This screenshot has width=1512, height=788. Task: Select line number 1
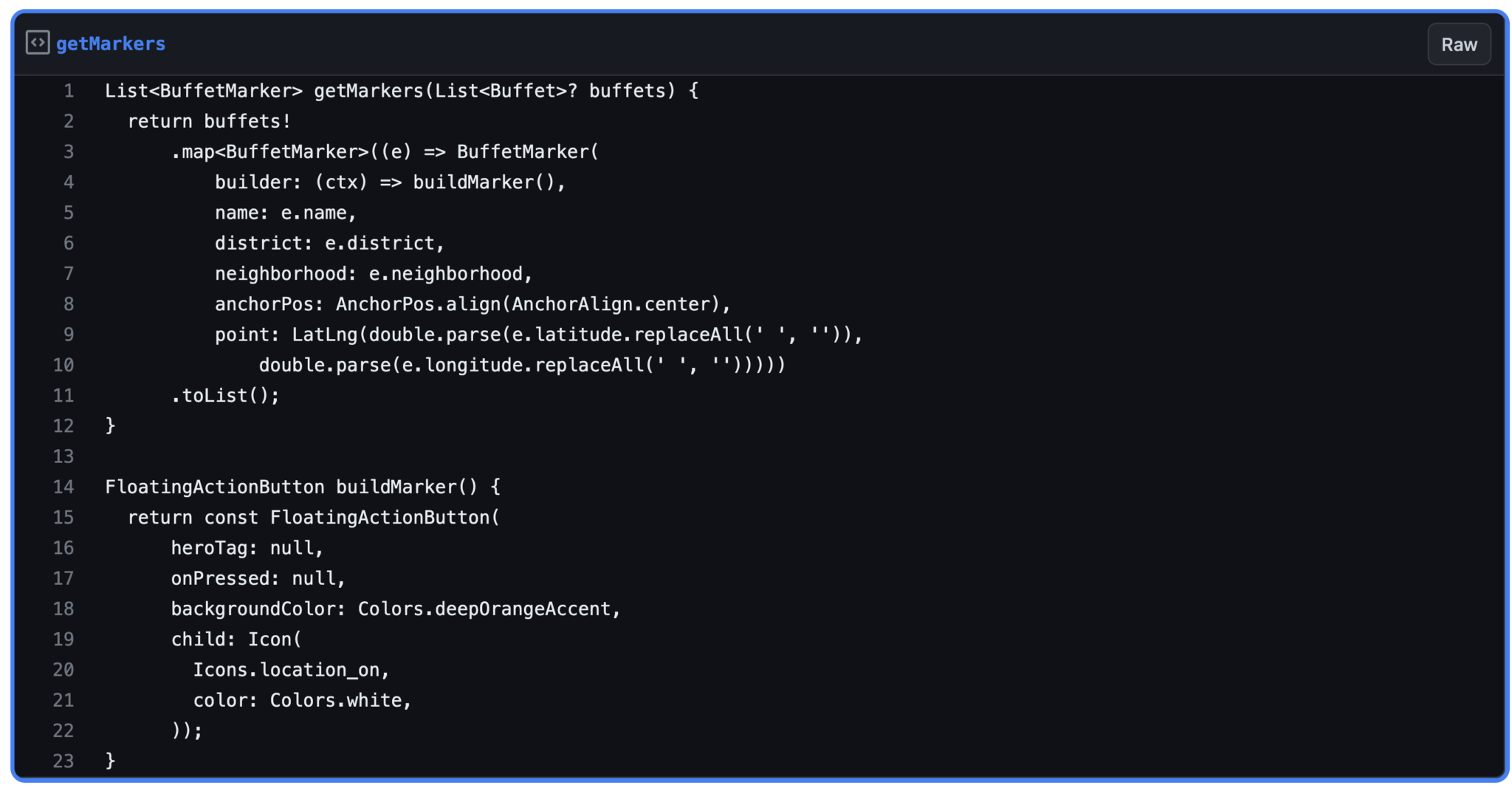[69, 91]
